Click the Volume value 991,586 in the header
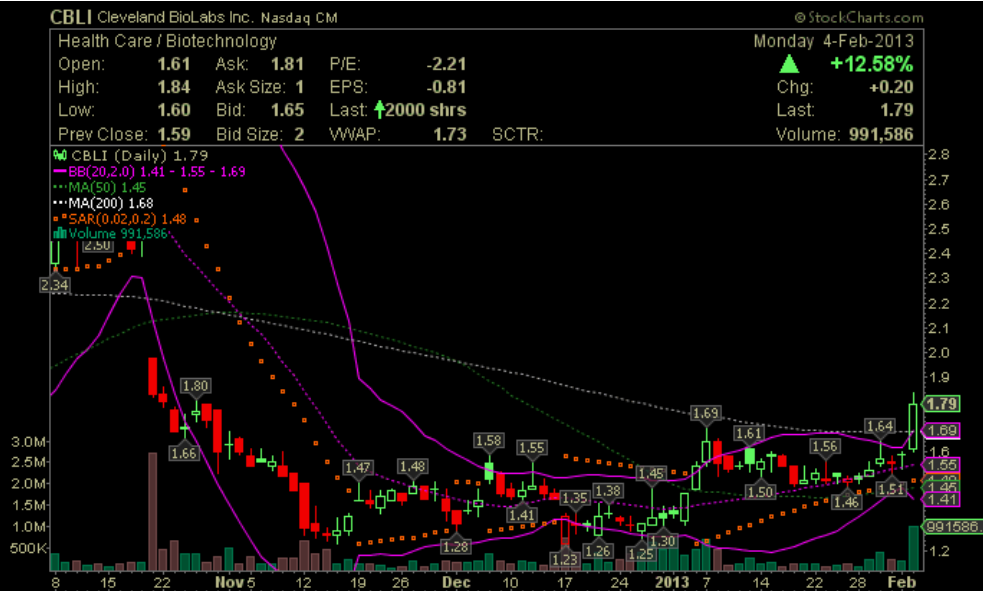 pyautogui.click(x=881, y=134)
